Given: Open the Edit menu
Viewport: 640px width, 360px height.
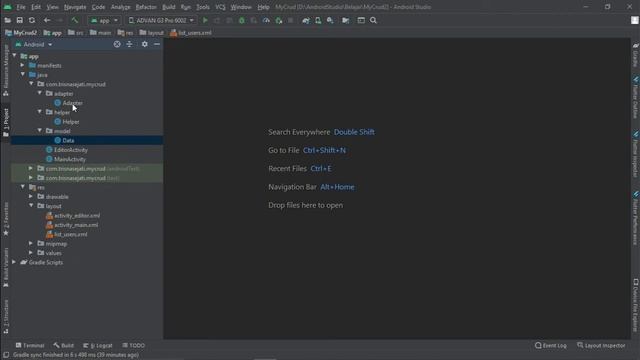Looking at the screenshot, I should click(x=36, y=7).
